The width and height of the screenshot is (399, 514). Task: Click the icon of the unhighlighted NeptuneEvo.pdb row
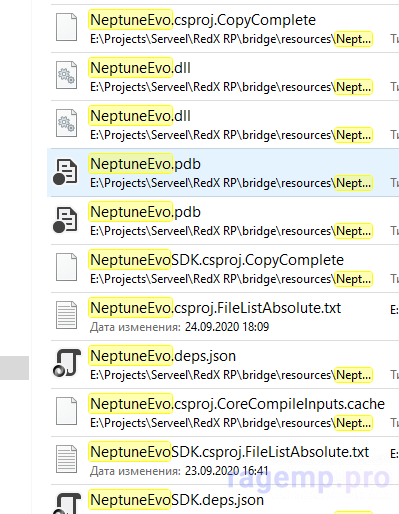pos(65,220)
